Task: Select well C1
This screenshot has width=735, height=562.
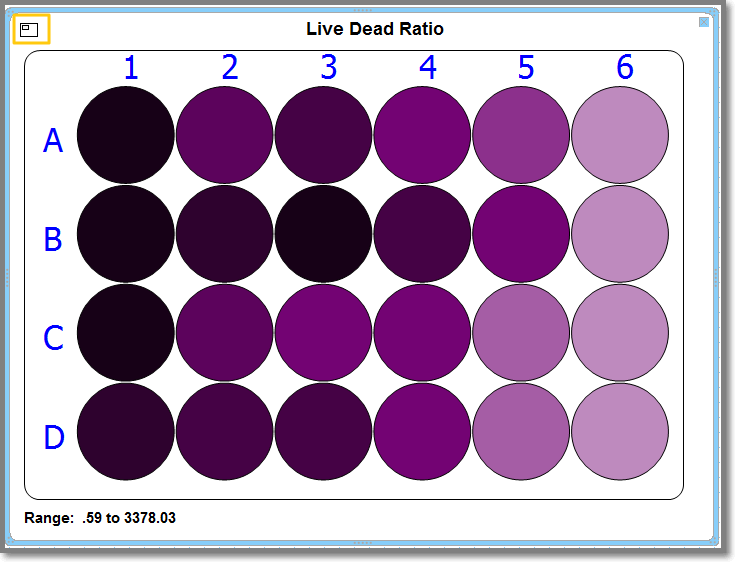Action: tap(126, 333)
